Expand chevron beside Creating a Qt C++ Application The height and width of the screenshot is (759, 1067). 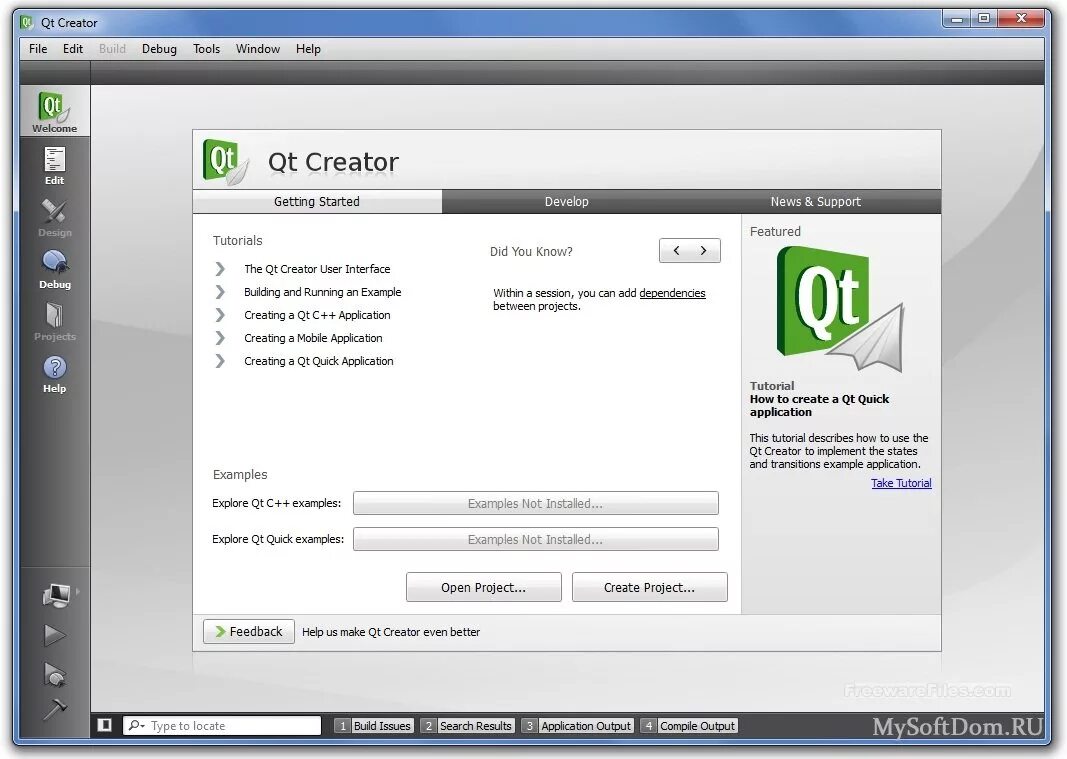coord(220,315)
